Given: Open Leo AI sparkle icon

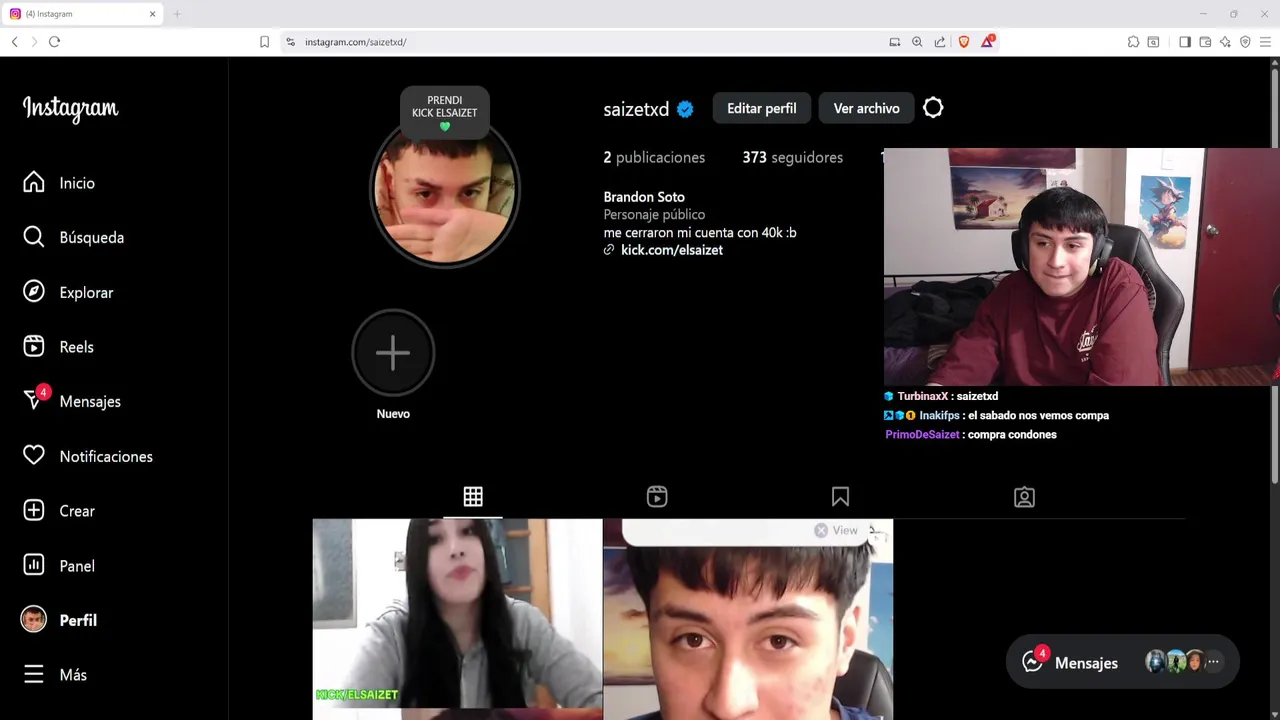Looking at the screenshot, I should point(1225,42).
